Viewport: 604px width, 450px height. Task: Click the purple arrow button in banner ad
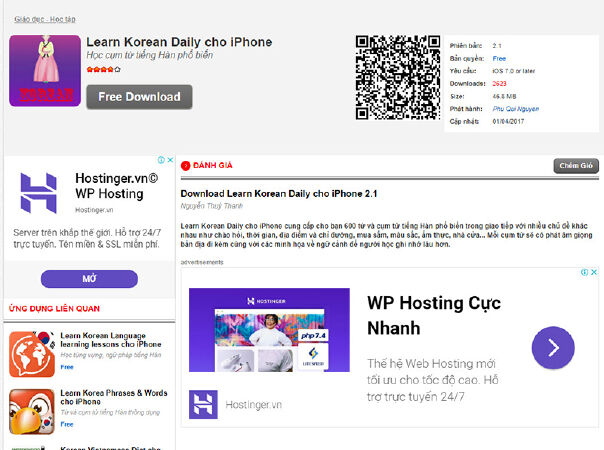coord(553,348)
